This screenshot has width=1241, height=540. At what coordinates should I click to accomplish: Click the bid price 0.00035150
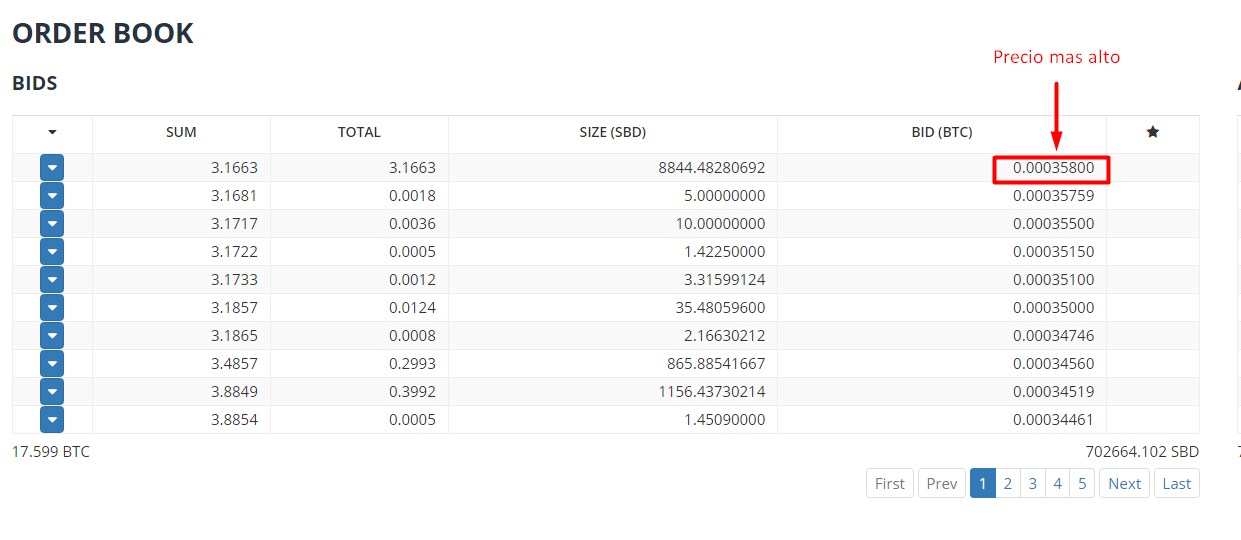point(1053,252)
